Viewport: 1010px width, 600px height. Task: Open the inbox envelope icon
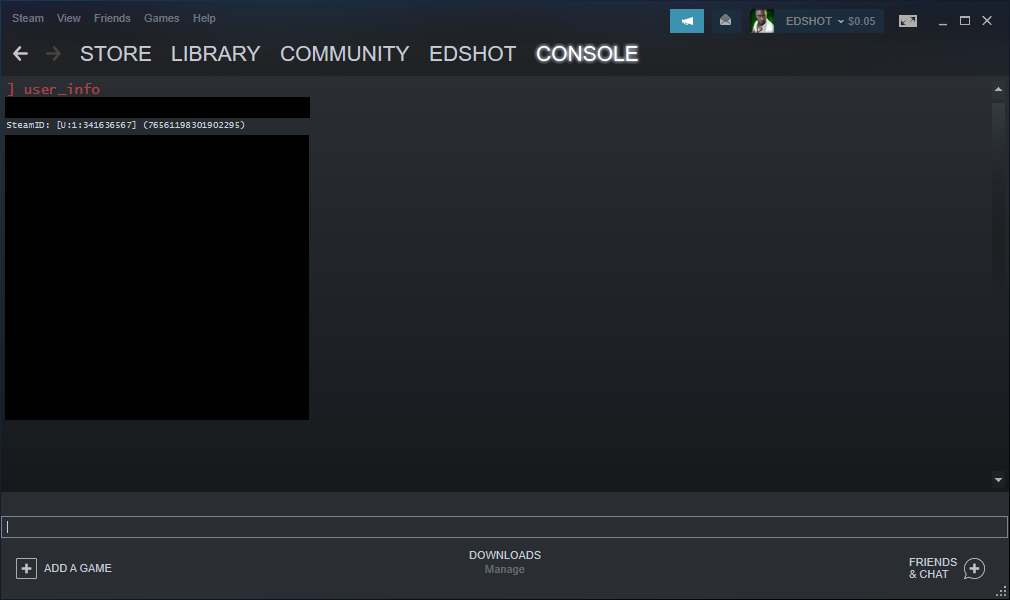(725, 21)
